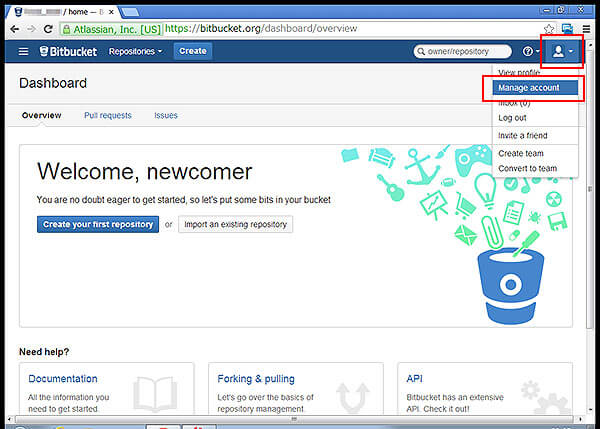Image resolution: width=600 pixels, height=429 pixels.
Task: Click the Dashboard heading text
Action: [53, 83]
